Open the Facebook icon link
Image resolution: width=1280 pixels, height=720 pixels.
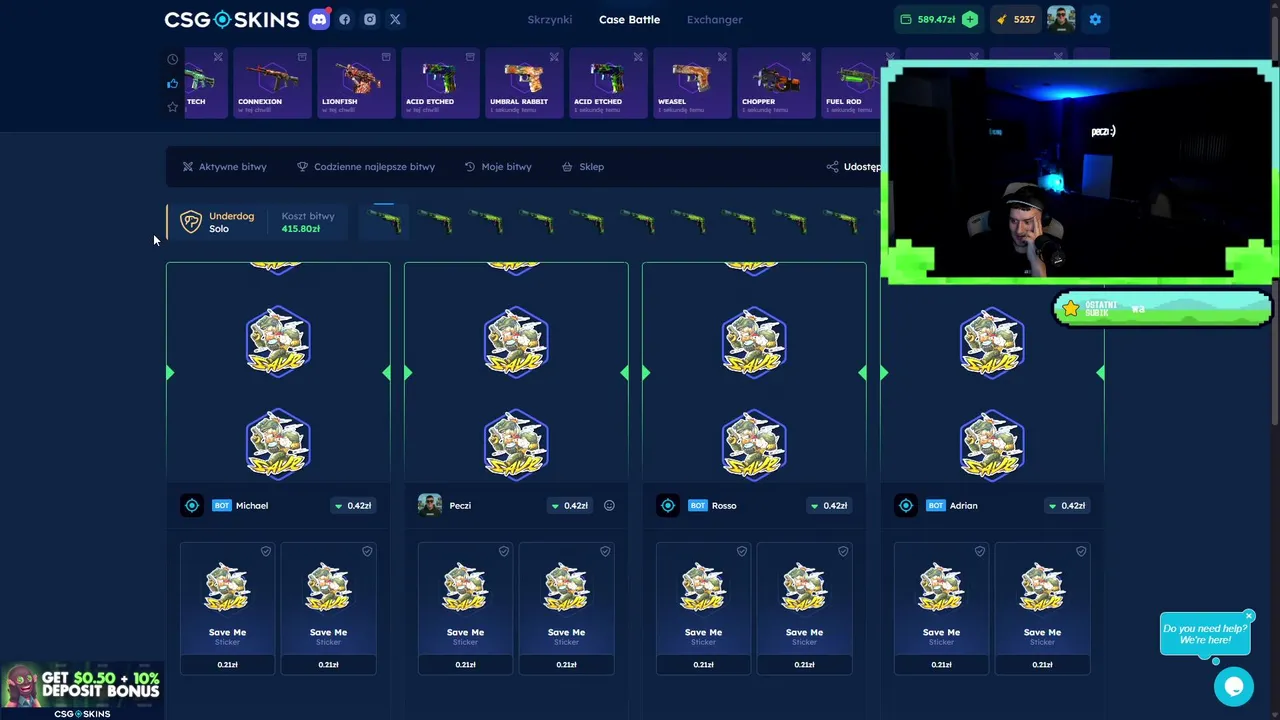coord(345,19)
